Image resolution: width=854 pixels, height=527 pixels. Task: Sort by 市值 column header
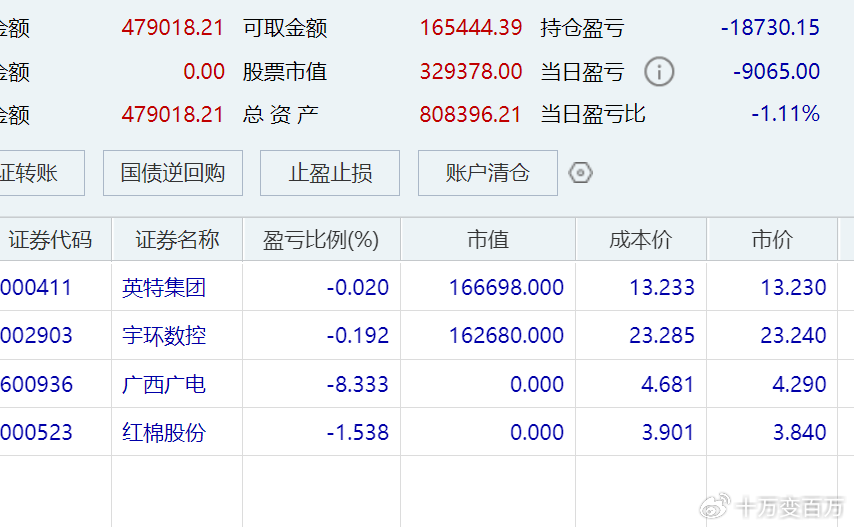click(x=488, y=240)
